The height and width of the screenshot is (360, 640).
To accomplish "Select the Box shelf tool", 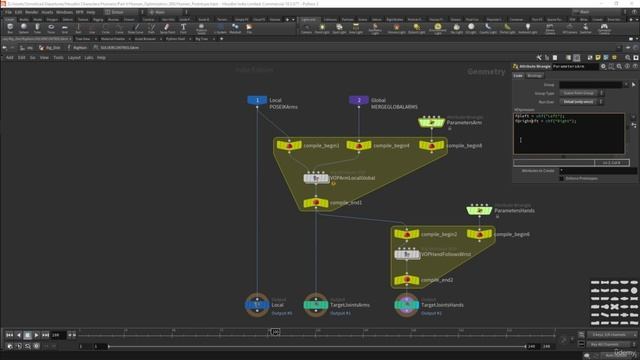I will point(10,28).
